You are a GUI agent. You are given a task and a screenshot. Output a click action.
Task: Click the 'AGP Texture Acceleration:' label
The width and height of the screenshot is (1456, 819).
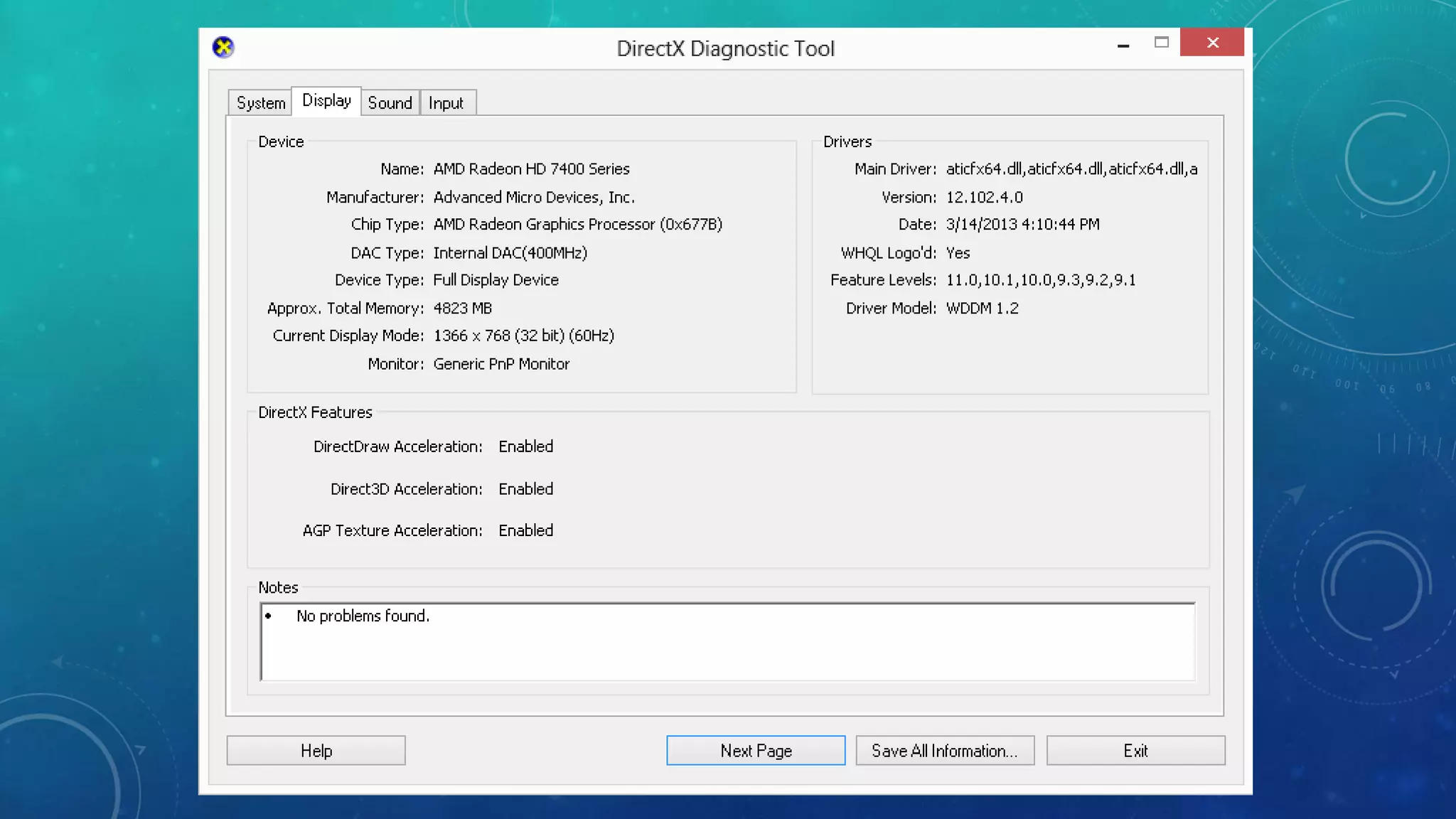[392, 530]
